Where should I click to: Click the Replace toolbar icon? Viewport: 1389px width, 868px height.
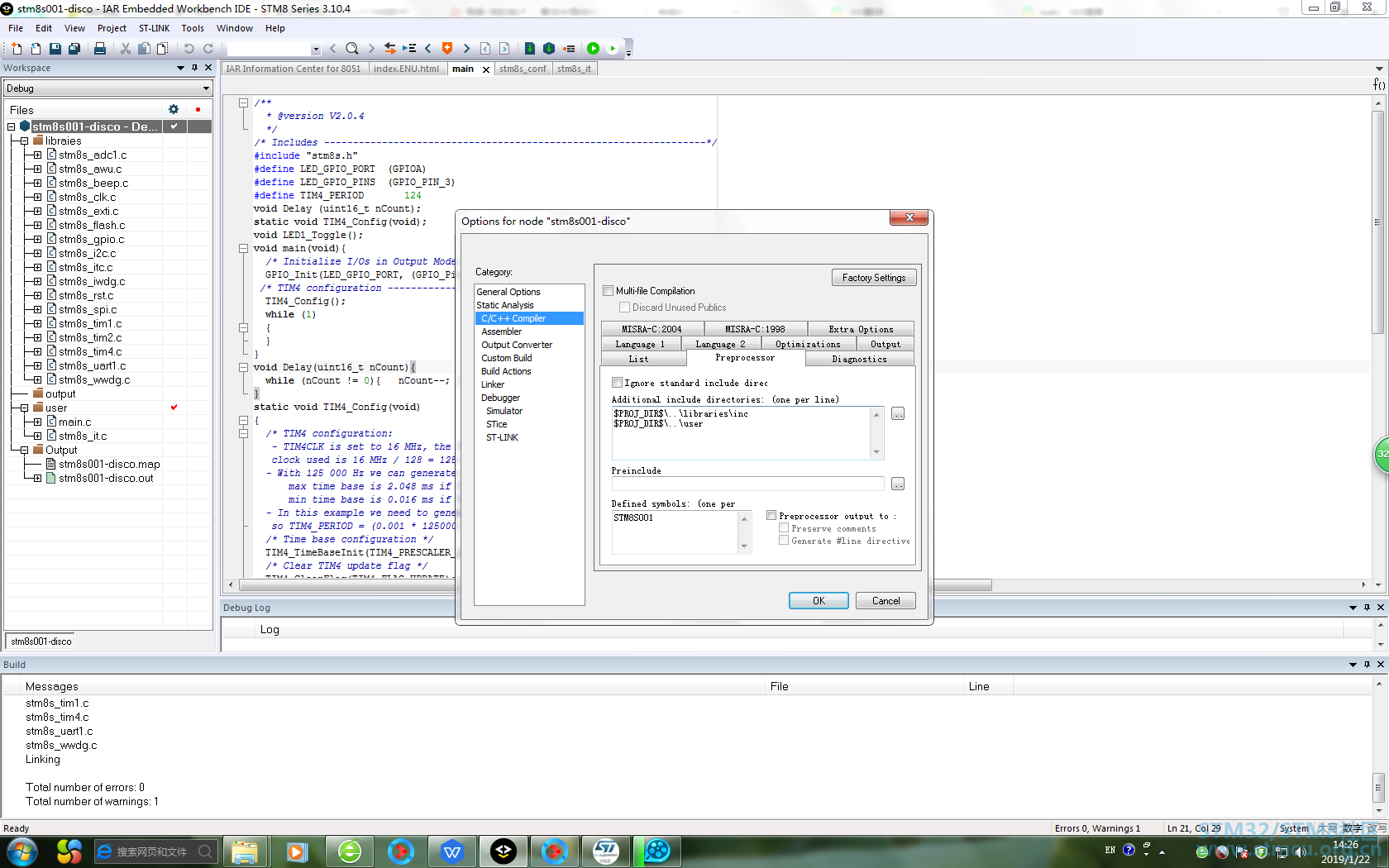pos(390,49)
